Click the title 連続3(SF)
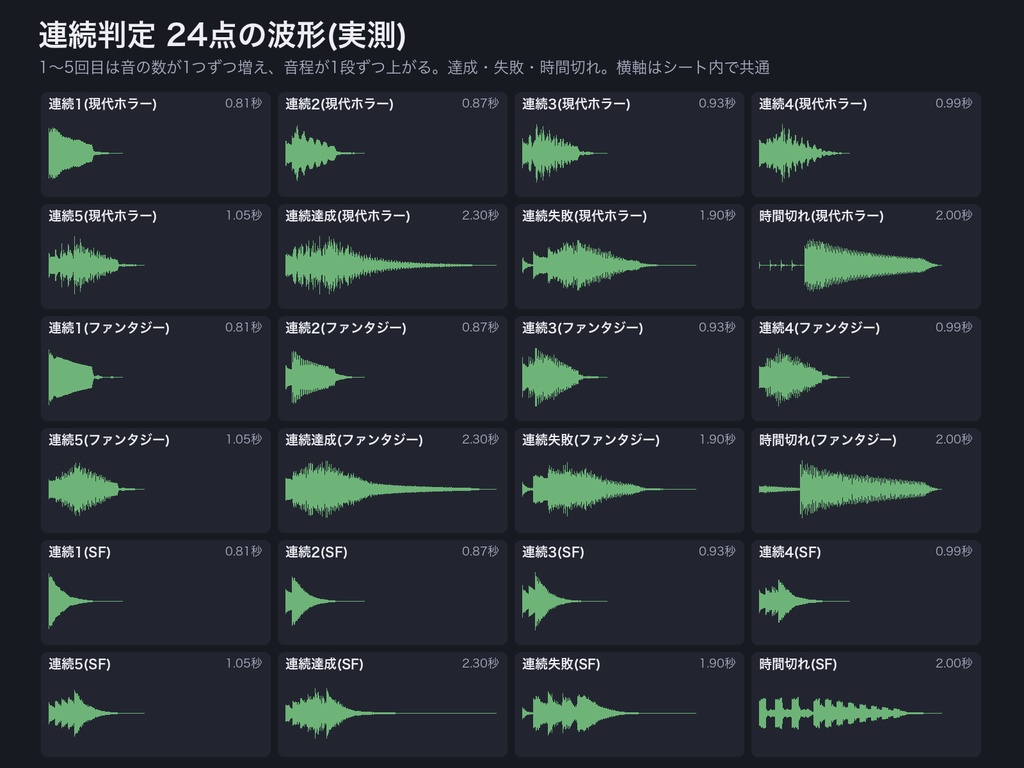The height and width of the screenshot is (768, 1024). (553, 552)
